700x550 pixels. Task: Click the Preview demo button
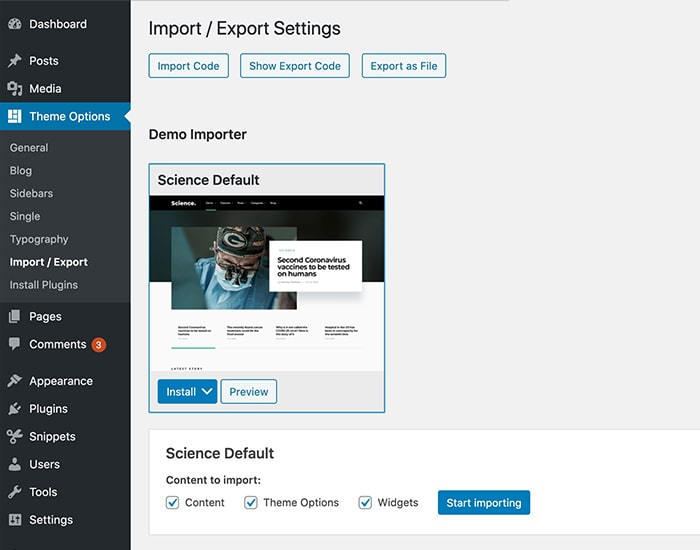pyautogui.click(x=249, y=392)
